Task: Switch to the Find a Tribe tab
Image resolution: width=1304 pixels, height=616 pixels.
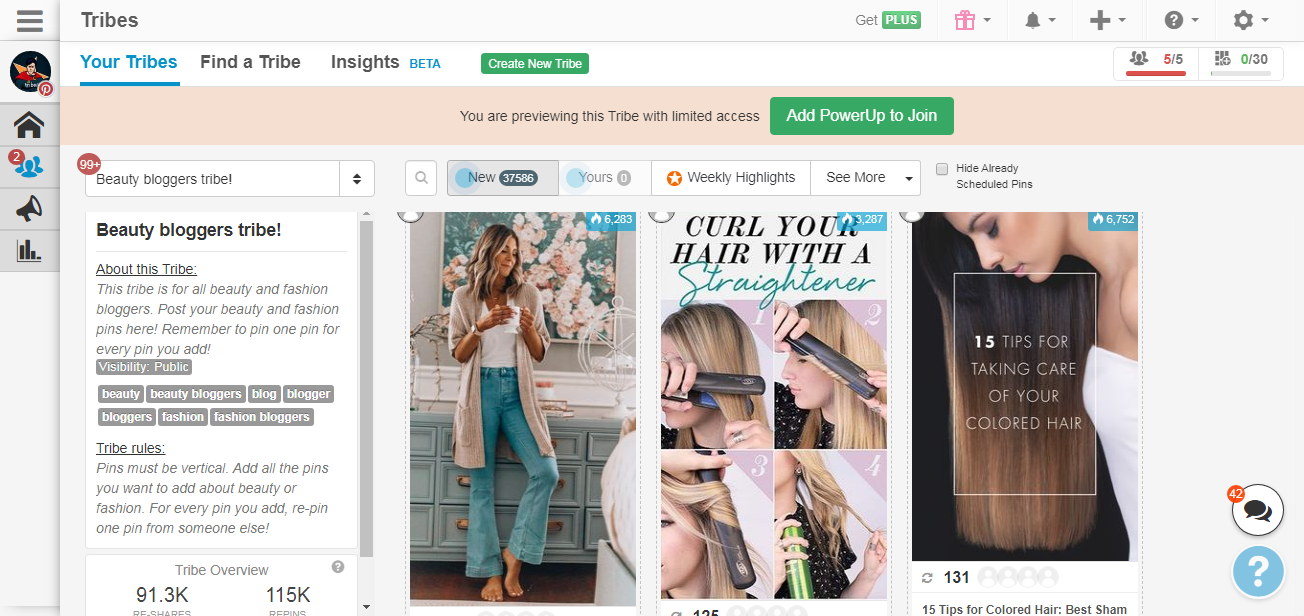Action: [250, 62]
